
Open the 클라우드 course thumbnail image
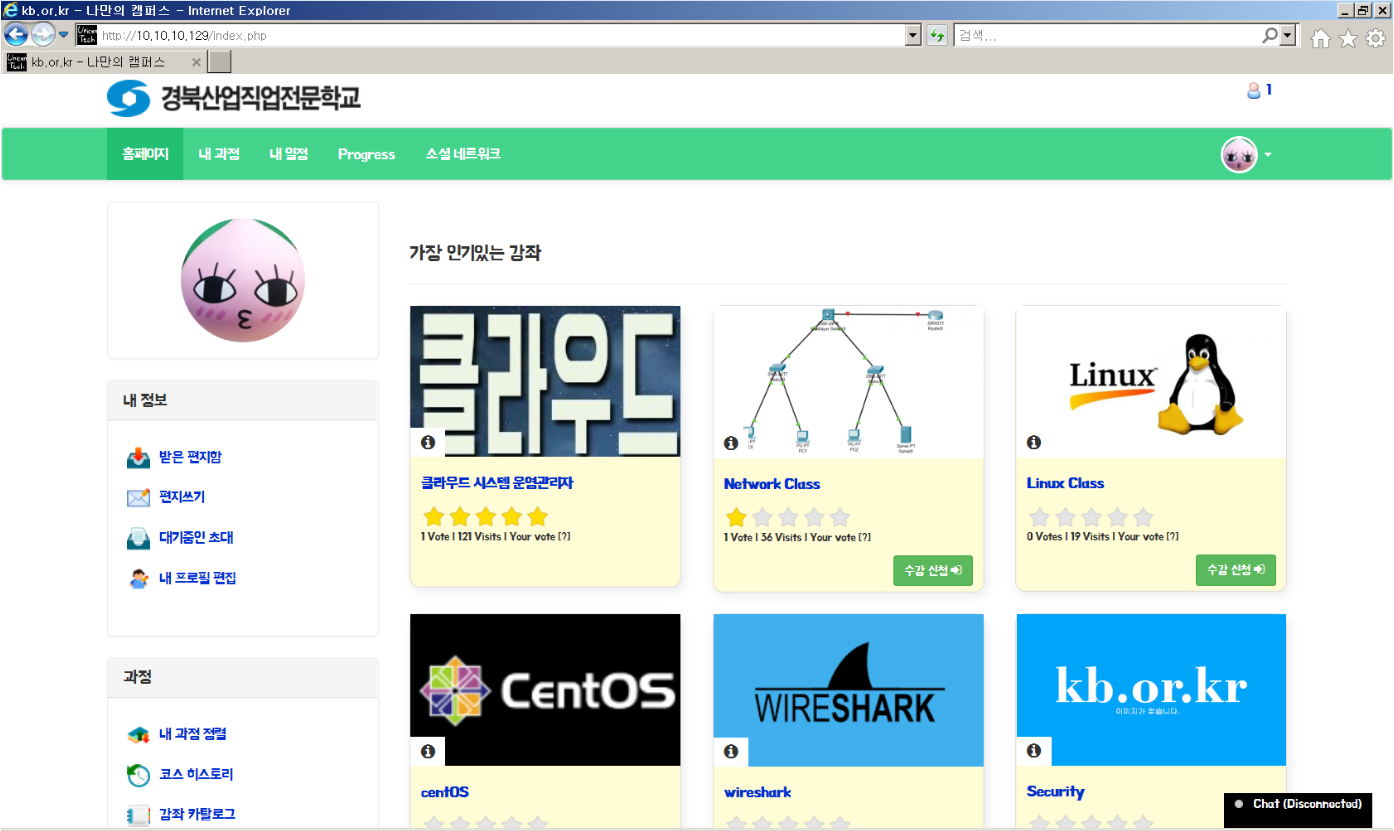click(545, 382)
